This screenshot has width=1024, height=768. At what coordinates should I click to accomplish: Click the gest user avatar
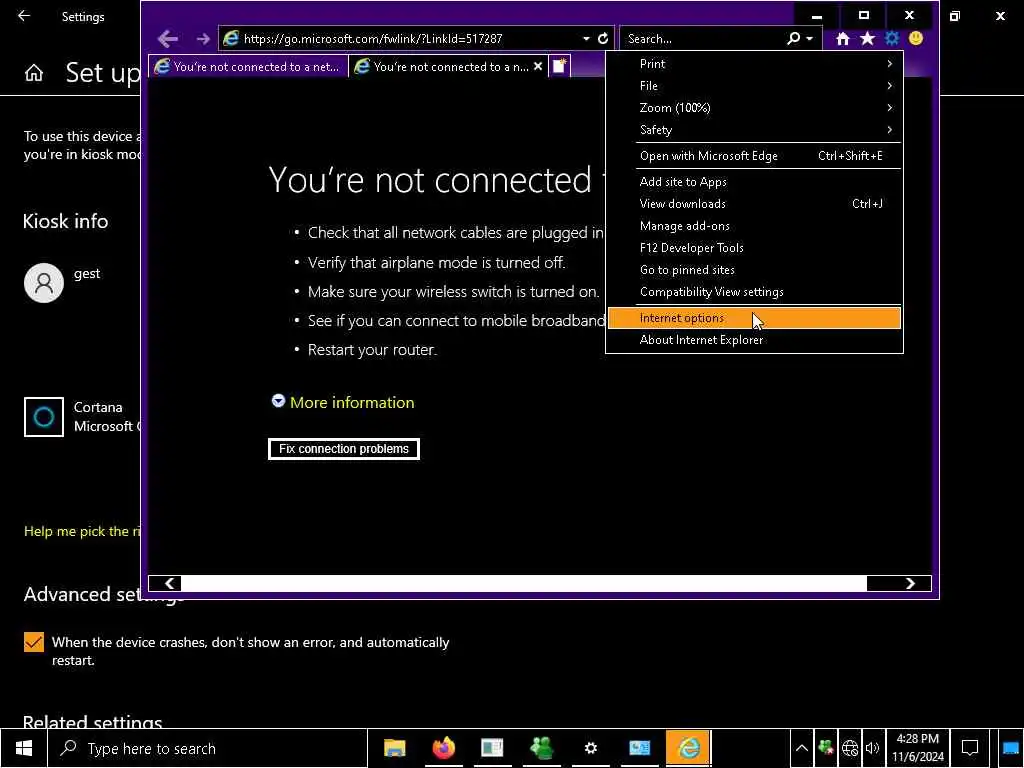[x=44, y=283]
